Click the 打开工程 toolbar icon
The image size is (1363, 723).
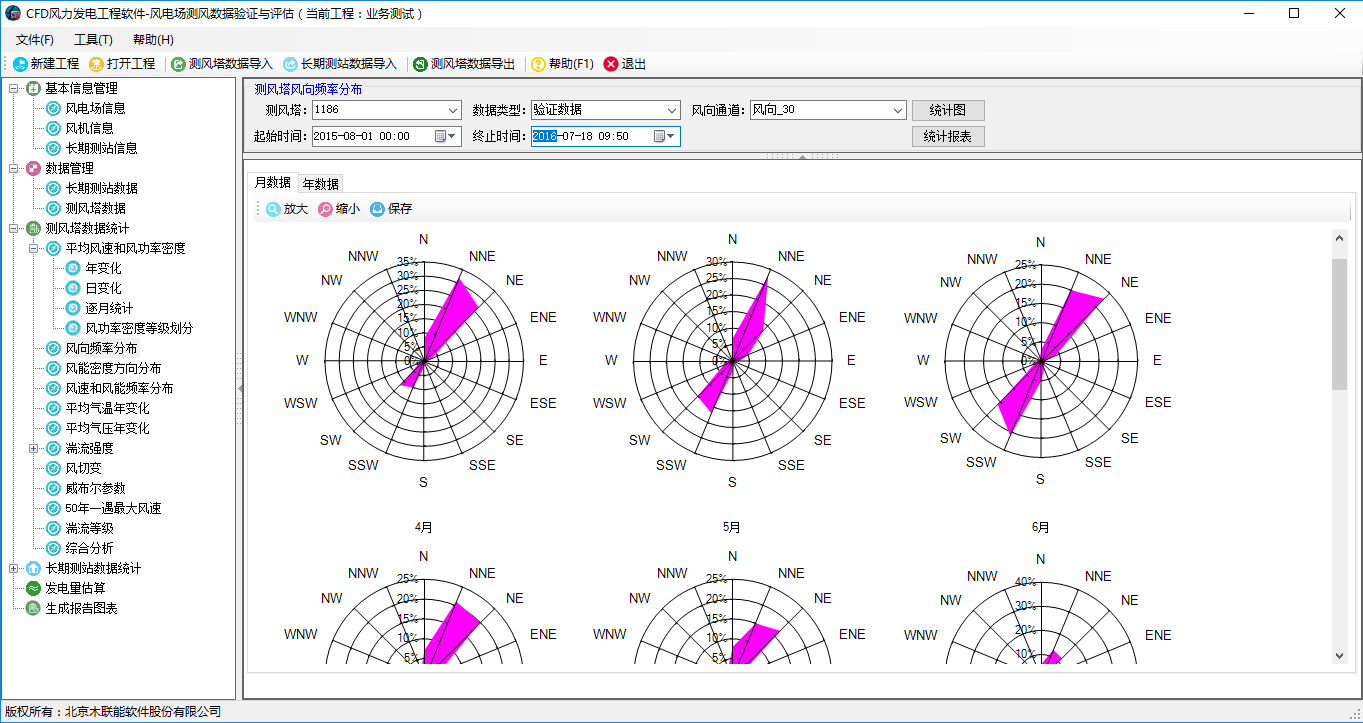coord(97,64)
